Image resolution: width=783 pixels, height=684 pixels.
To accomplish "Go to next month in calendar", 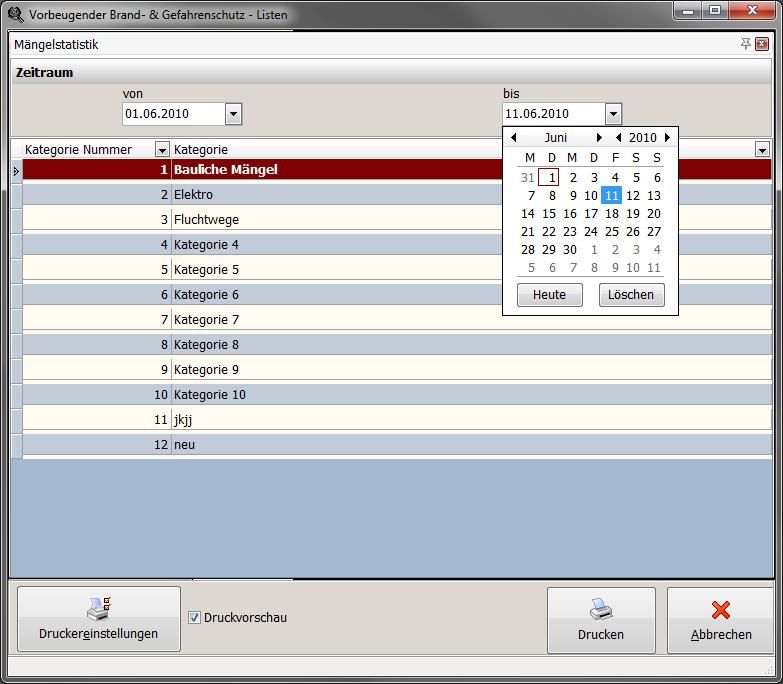I will [599, 138].
